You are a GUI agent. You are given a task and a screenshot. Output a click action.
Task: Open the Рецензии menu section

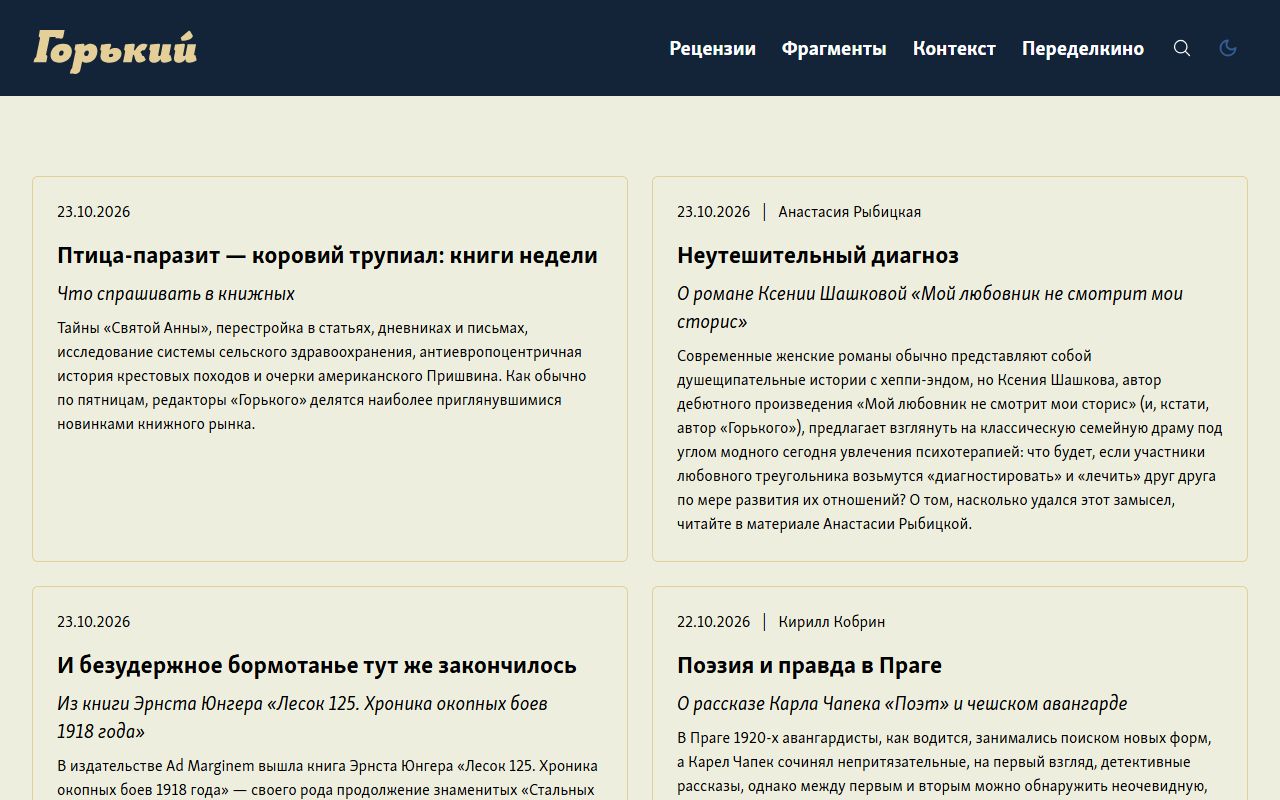713,48
